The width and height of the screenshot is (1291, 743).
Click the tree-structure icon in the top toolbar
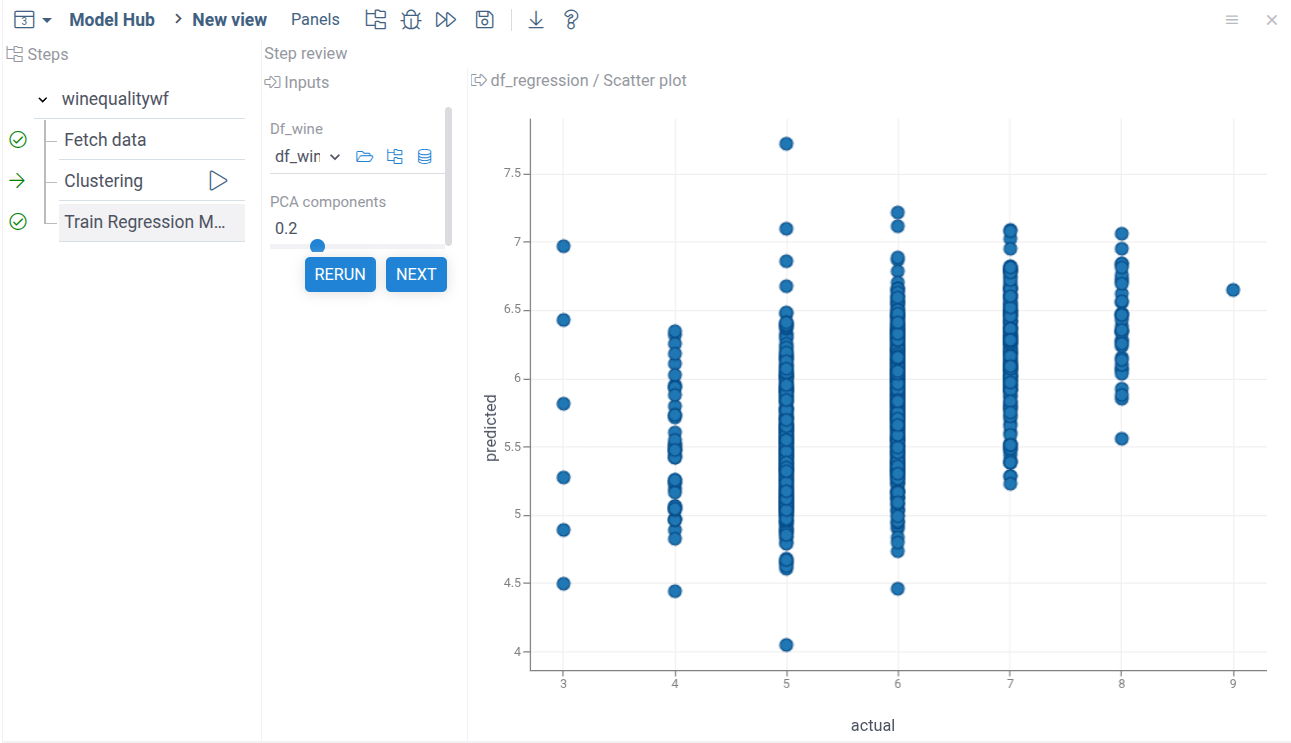376,20
